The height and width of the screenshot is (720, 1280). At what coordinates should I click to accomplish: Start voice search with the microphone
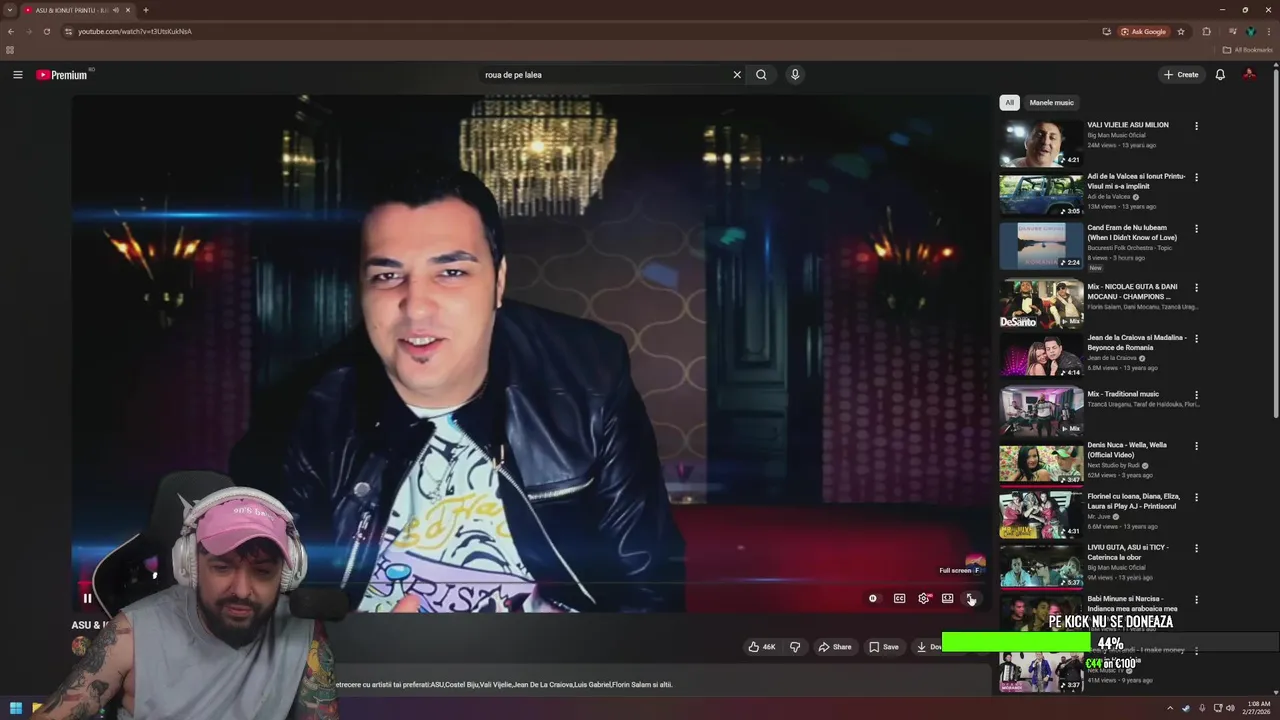795,75
